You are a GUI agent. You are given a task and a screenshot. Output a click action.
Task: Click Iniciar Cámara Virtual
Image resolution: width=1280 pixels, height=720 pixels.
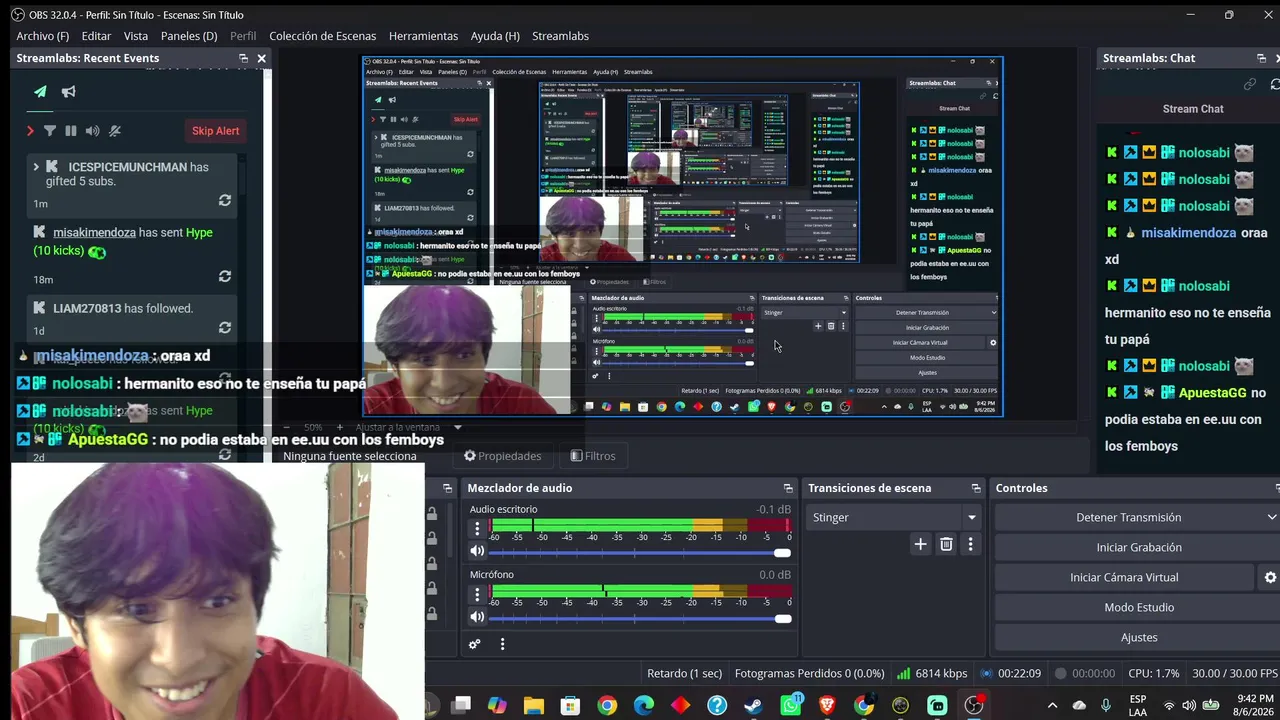pos(1124,577)
